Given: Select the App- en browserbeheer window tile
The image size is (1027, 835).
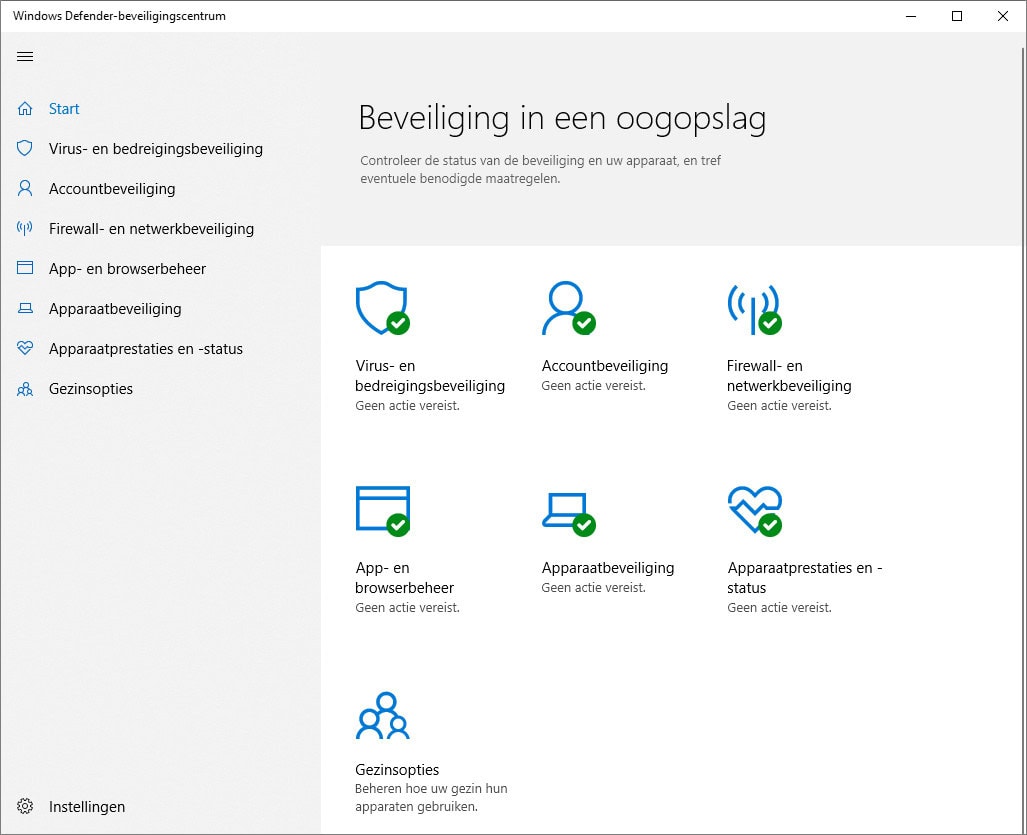Looking at the screenshot, I should pyautogui.click(x=382, y=509).
